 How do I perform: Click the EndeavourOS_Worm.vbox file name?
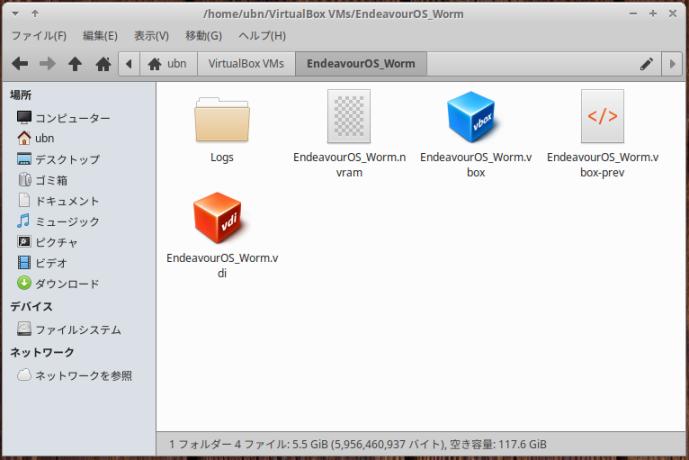(476, 165)
